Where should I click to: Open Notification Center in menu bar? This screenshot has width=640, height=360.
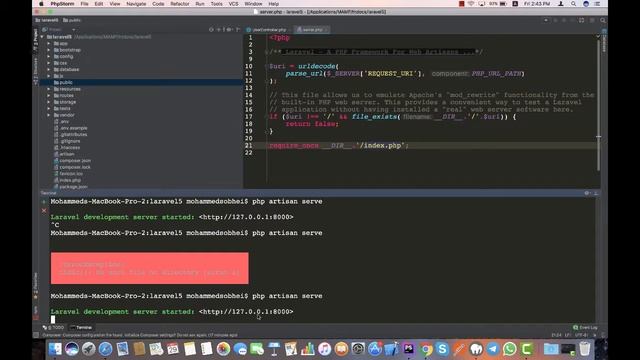pos(597,4)
